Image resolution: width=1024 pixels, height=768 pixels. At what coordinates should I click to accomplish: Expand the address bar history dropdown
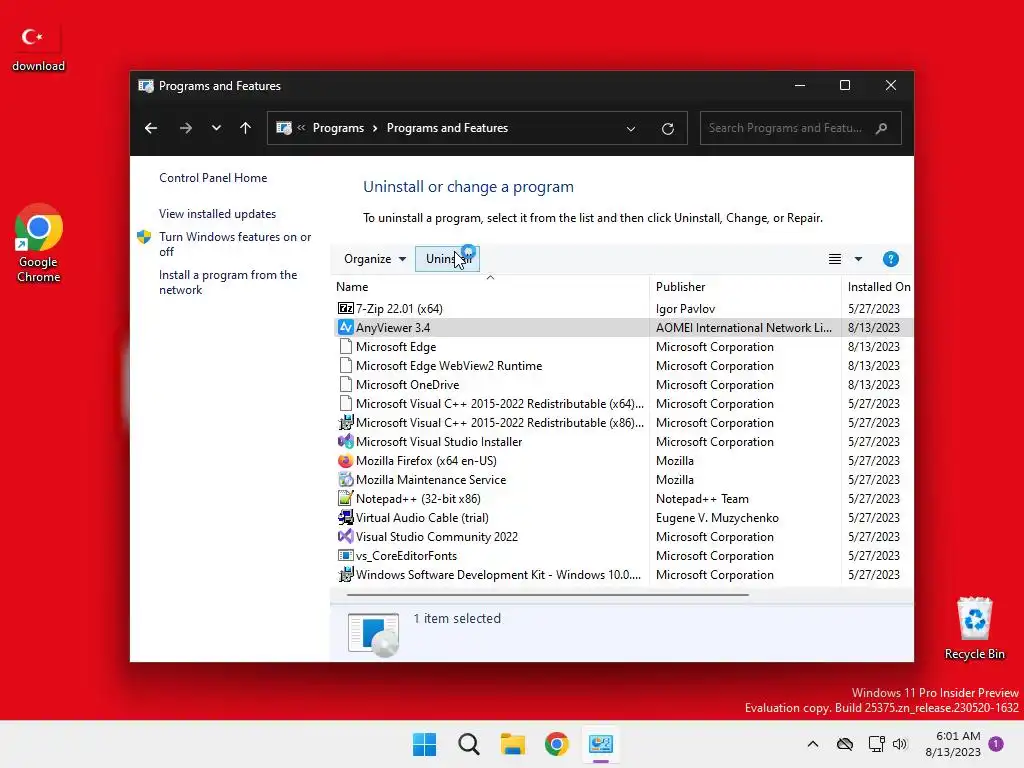[631, 129]
